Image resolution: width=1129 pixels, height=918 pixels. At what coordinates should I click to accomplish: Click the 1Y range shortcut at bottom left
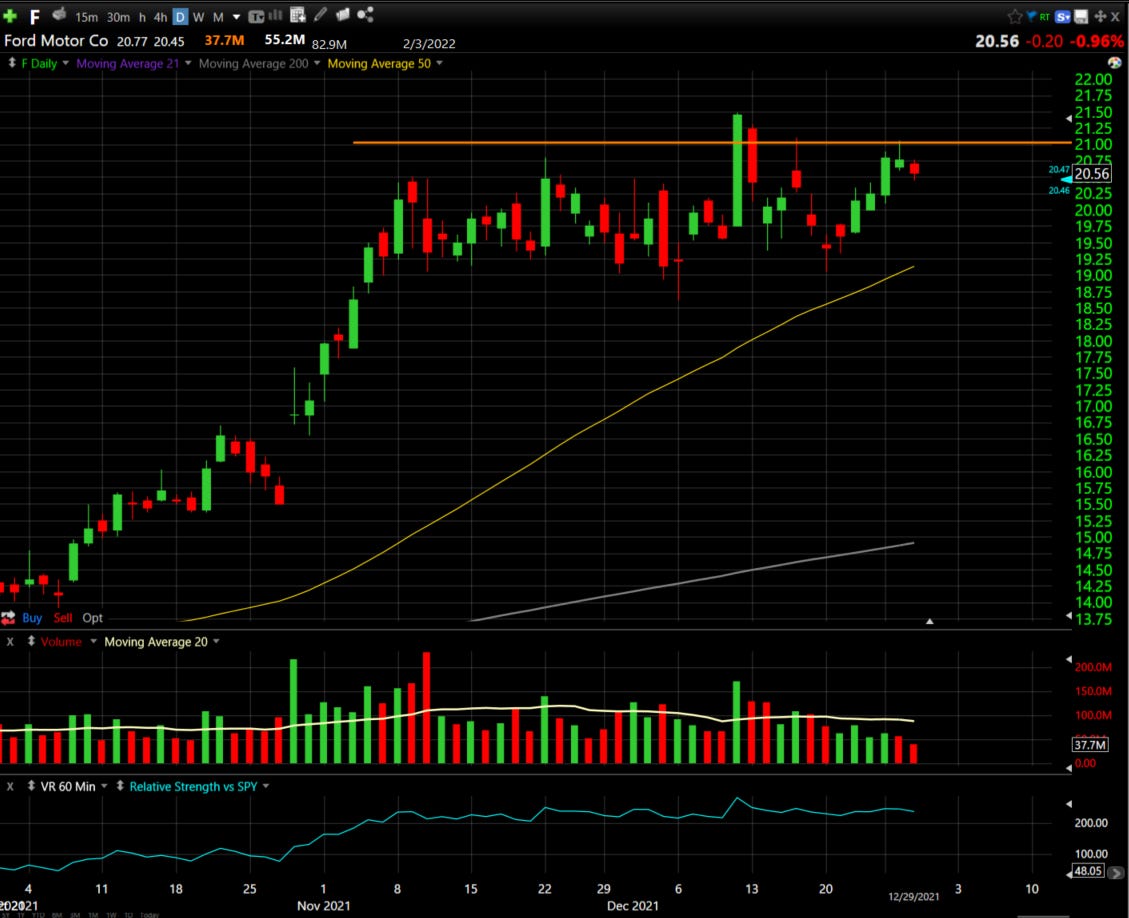pyautogui.click(x=21, y=914)
